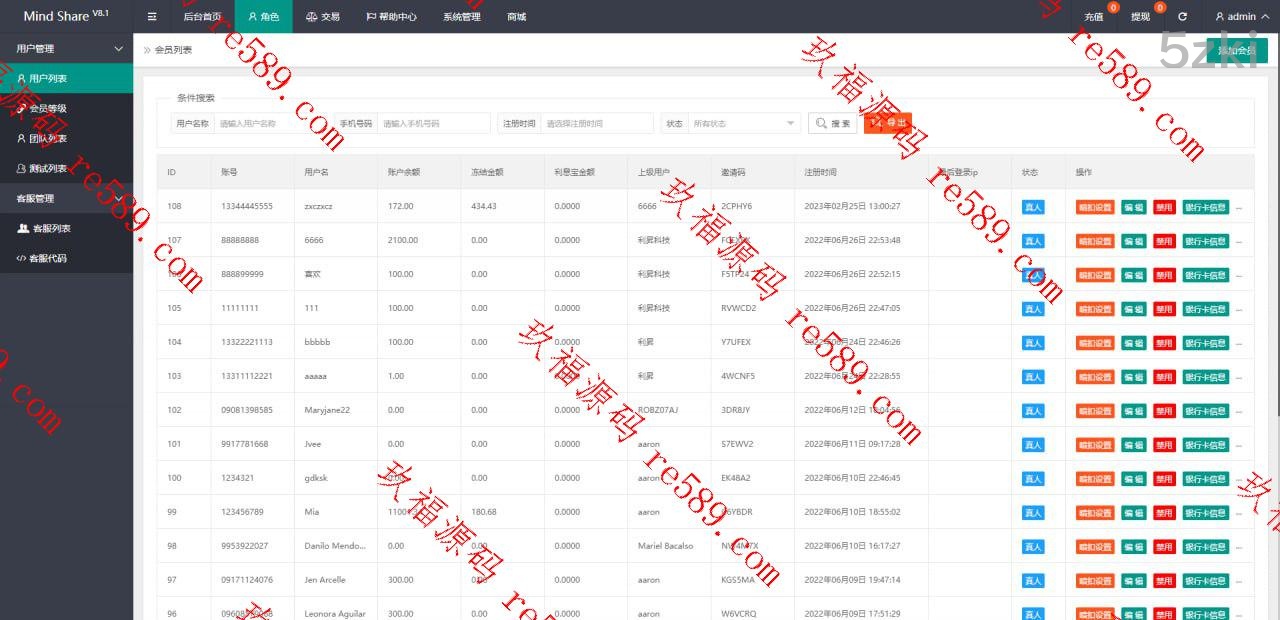
Task: Open 充值 recharge notifications
Action: (1094, 17)
